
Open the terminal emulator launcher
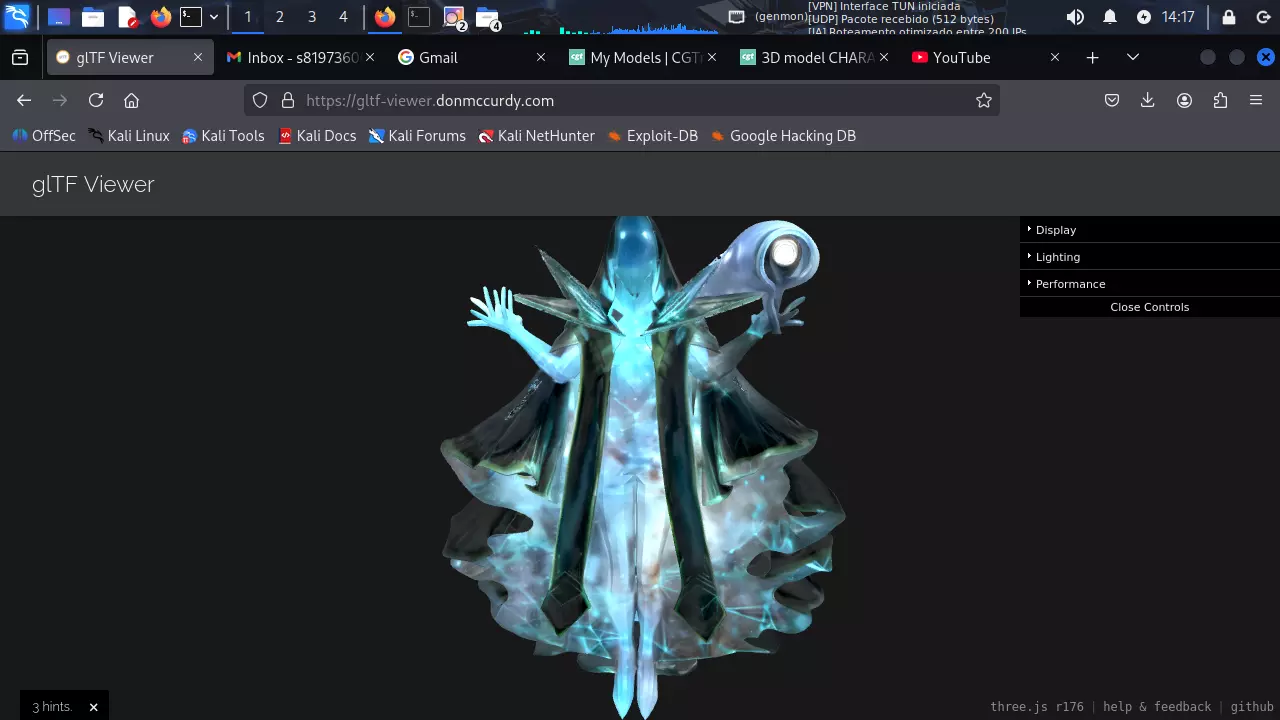191,17
